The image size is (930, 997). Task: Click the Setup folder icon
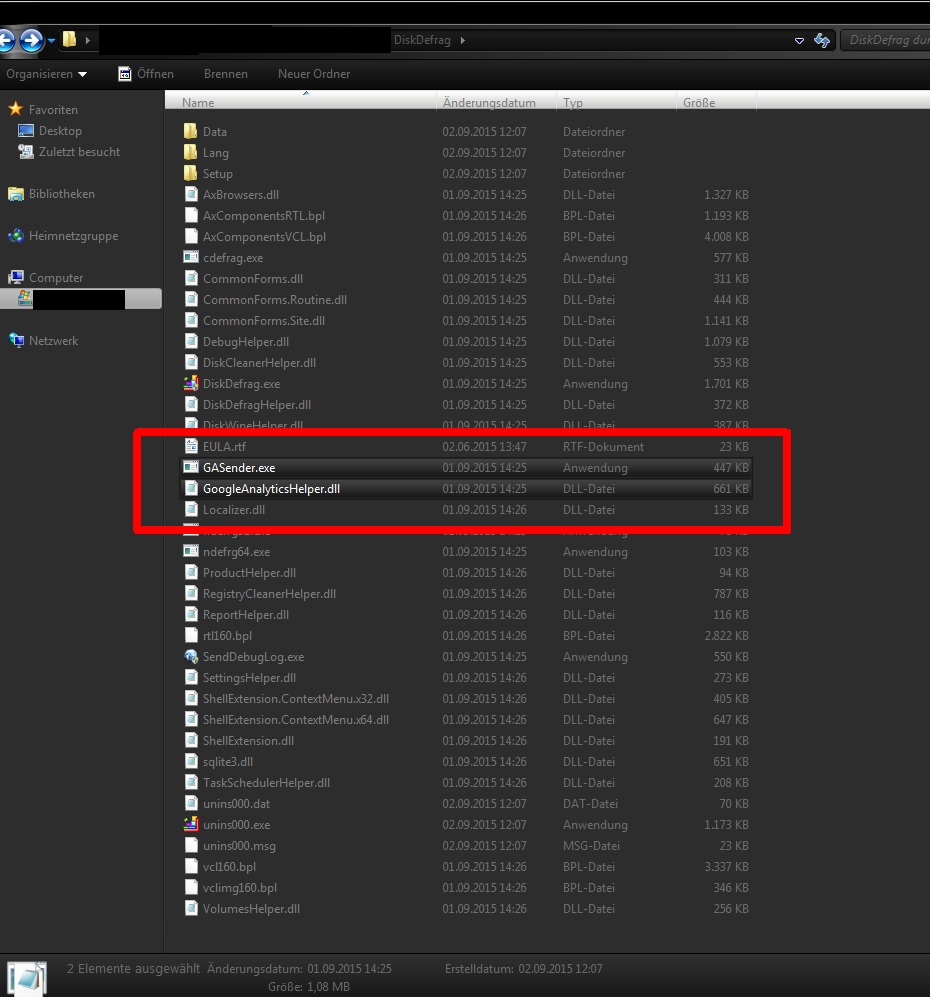point(190,173)
